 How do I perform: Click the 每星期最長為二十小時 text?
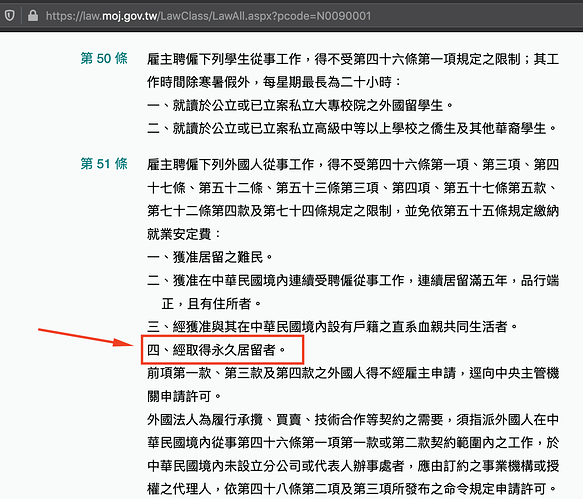click(x=327, y=82)
